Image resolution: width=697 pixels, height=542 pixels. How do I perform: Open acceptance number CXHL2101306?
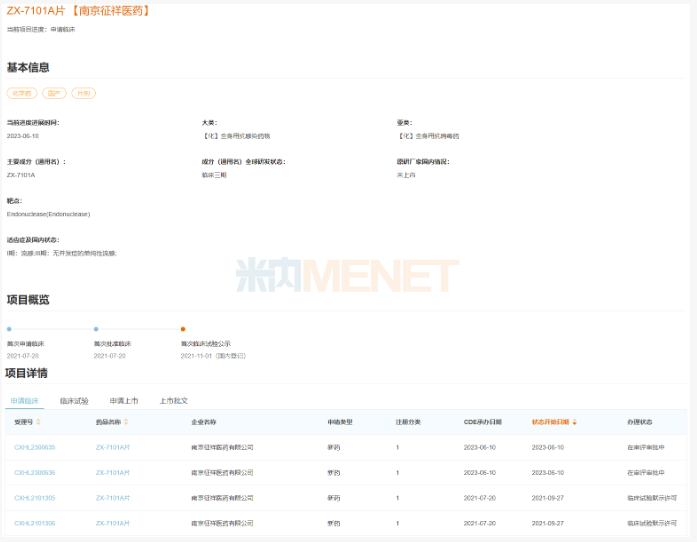tap(35, 523)
